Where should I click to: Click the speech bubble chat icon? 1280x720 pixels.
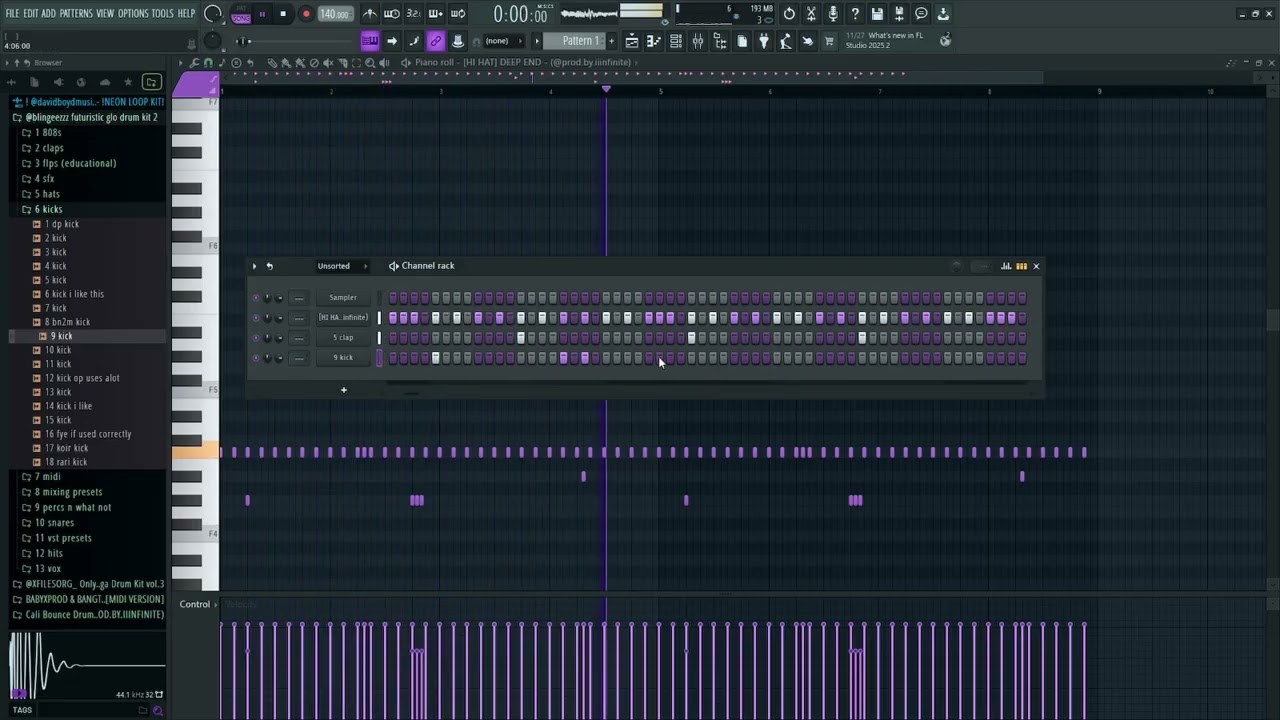(921, 14)
